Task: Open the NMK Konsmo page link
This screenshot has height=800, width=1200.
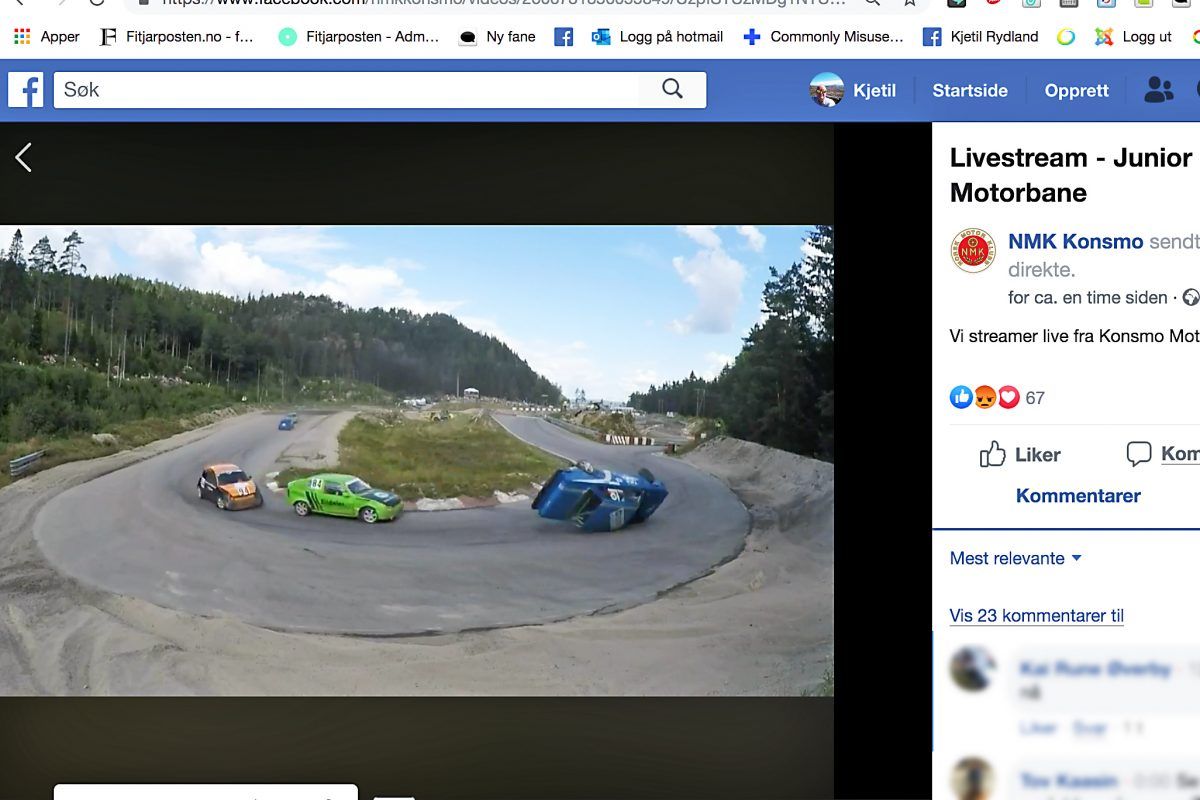Action: (x=1075, y=242)
